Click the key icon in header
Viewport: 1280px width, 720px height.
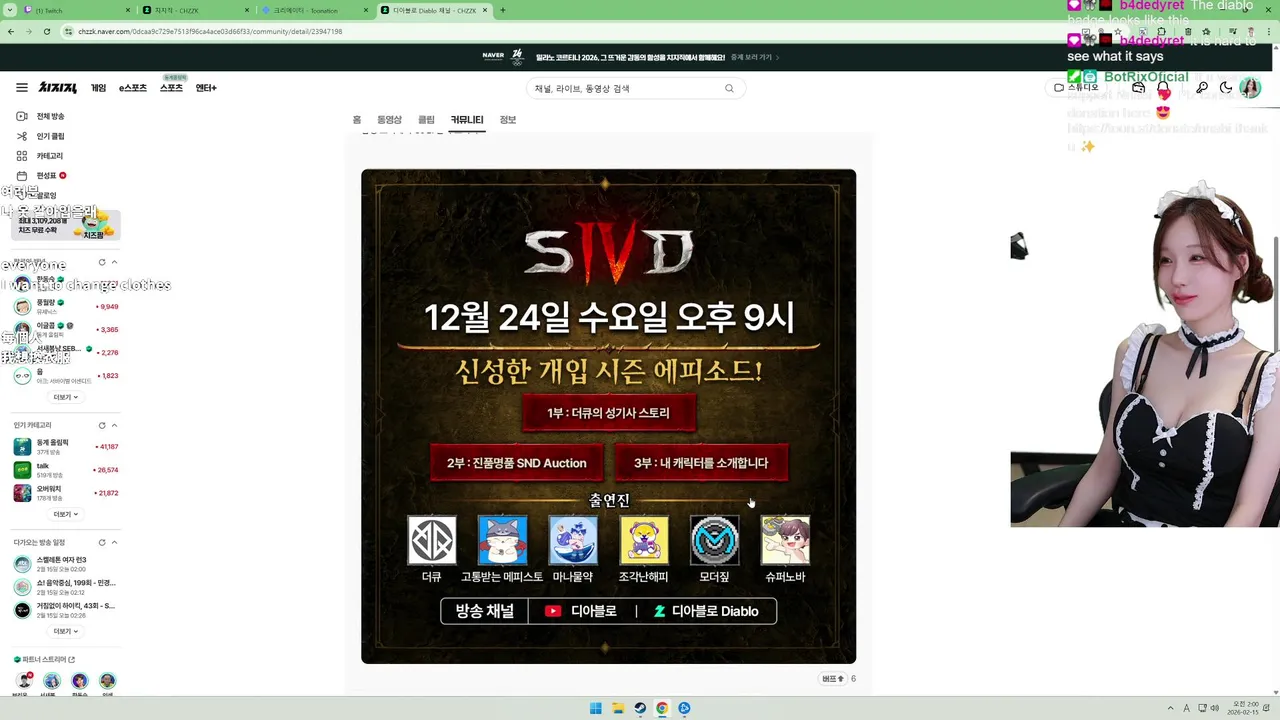[x=1202, y=88]
